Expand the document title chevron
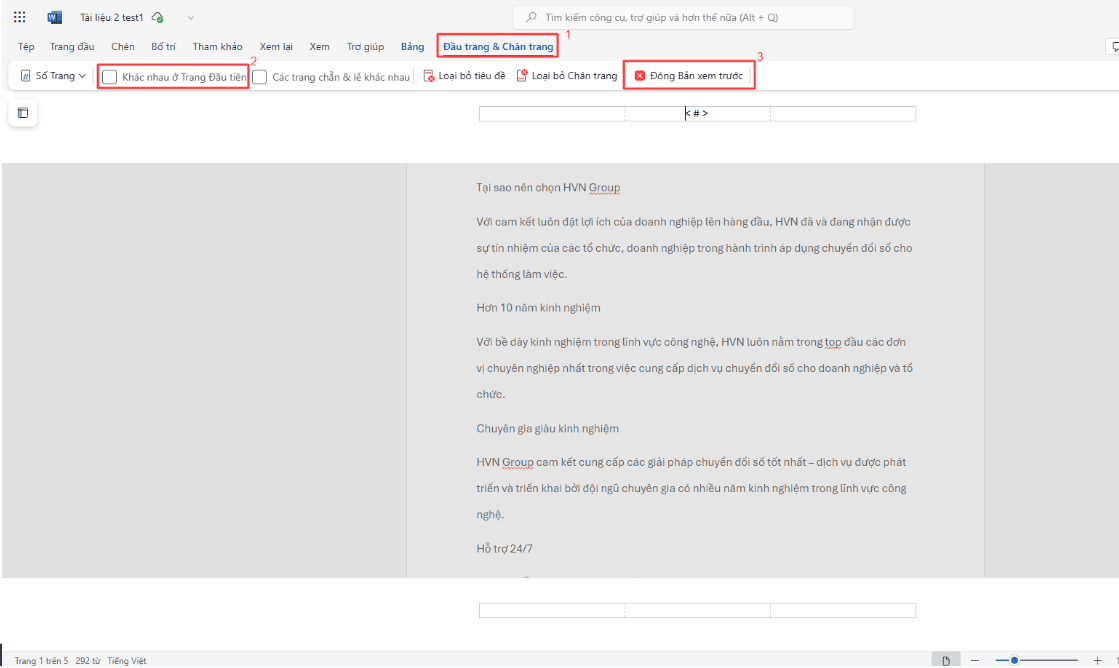The height and width of the screenshot is (668, 1119). pos(191,17)
